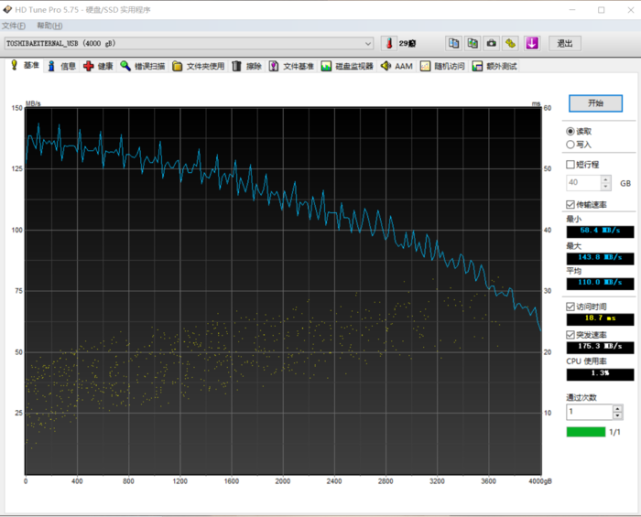Enable the 短行程 short stroke checkbox
641x517 pixels.
pos(571,164)
